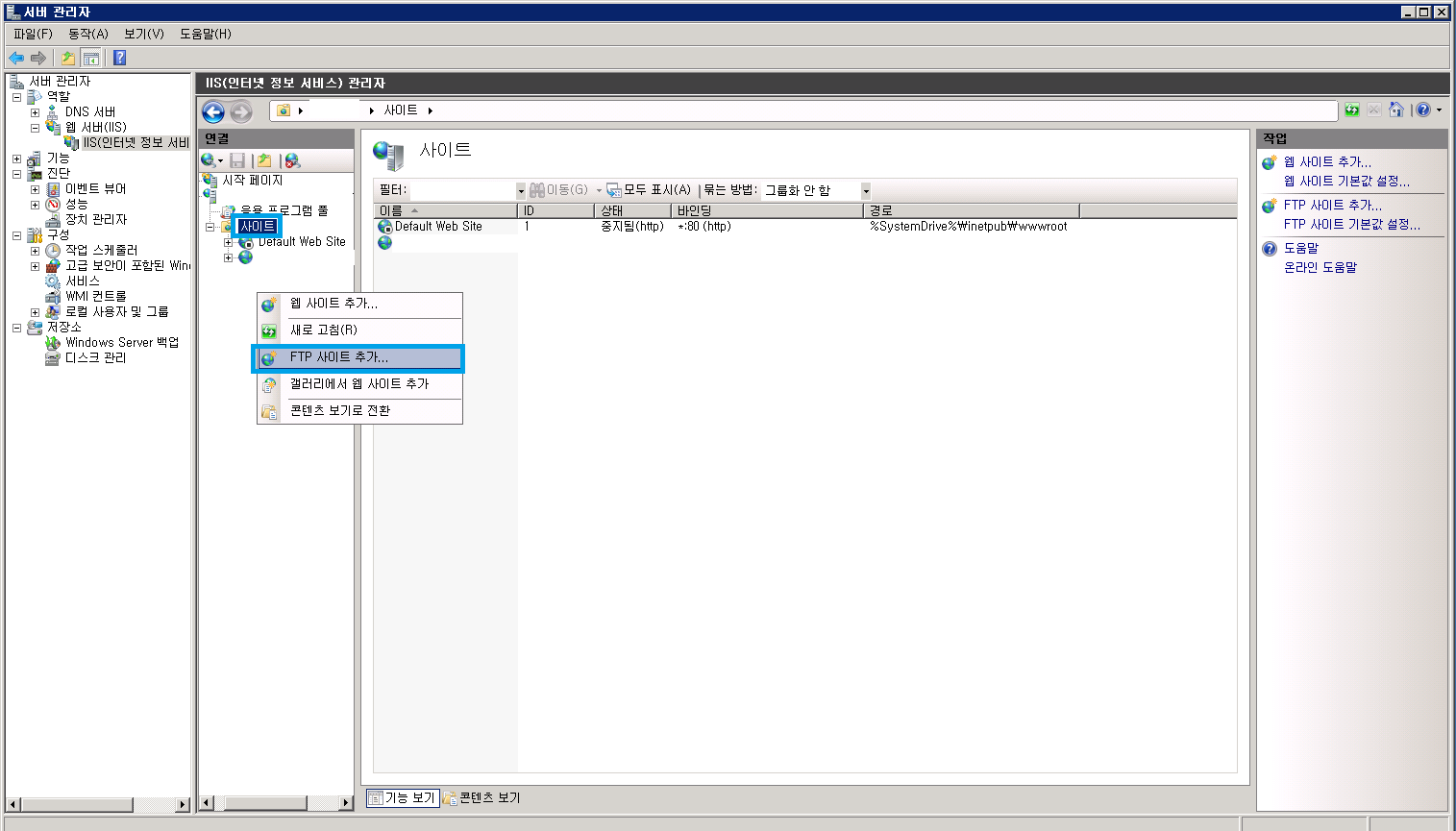Click the connect globe icon in 연결 toolbar
1456x831 pixels.
[x=209, y=160]
